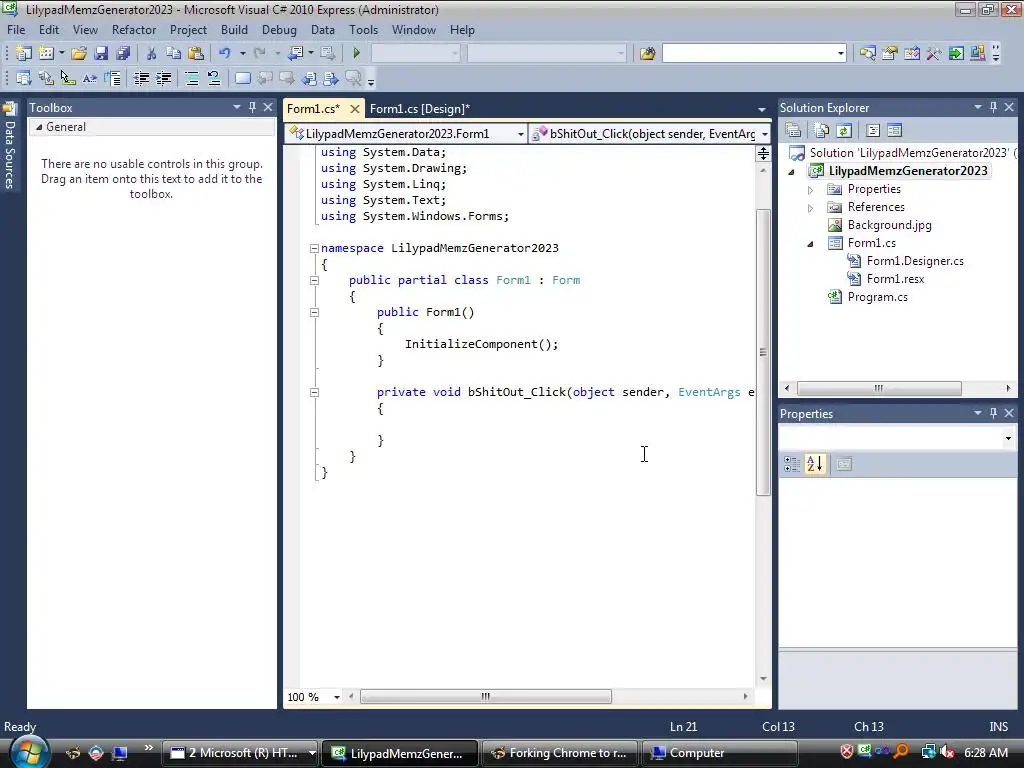Select Categorized view in Properties panel

pos(792,464)
